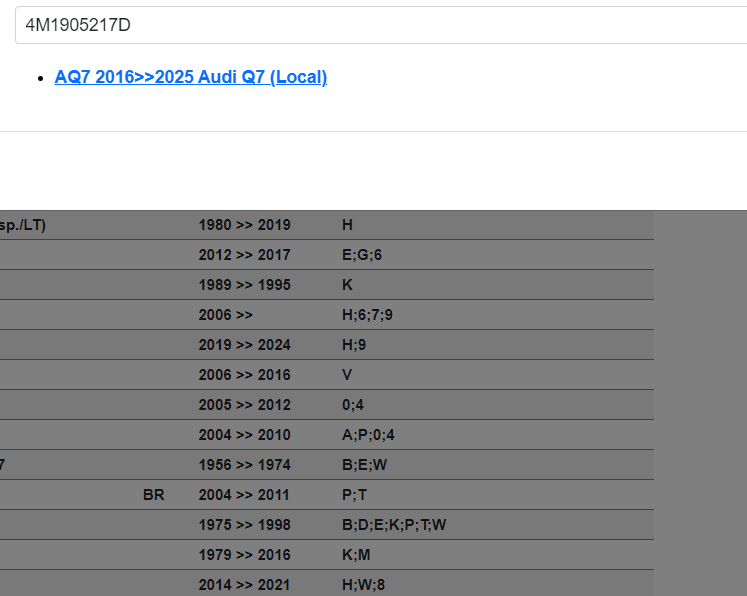Click the part number search field
This screenshot has height=596, width=747.
pos(380,25)
